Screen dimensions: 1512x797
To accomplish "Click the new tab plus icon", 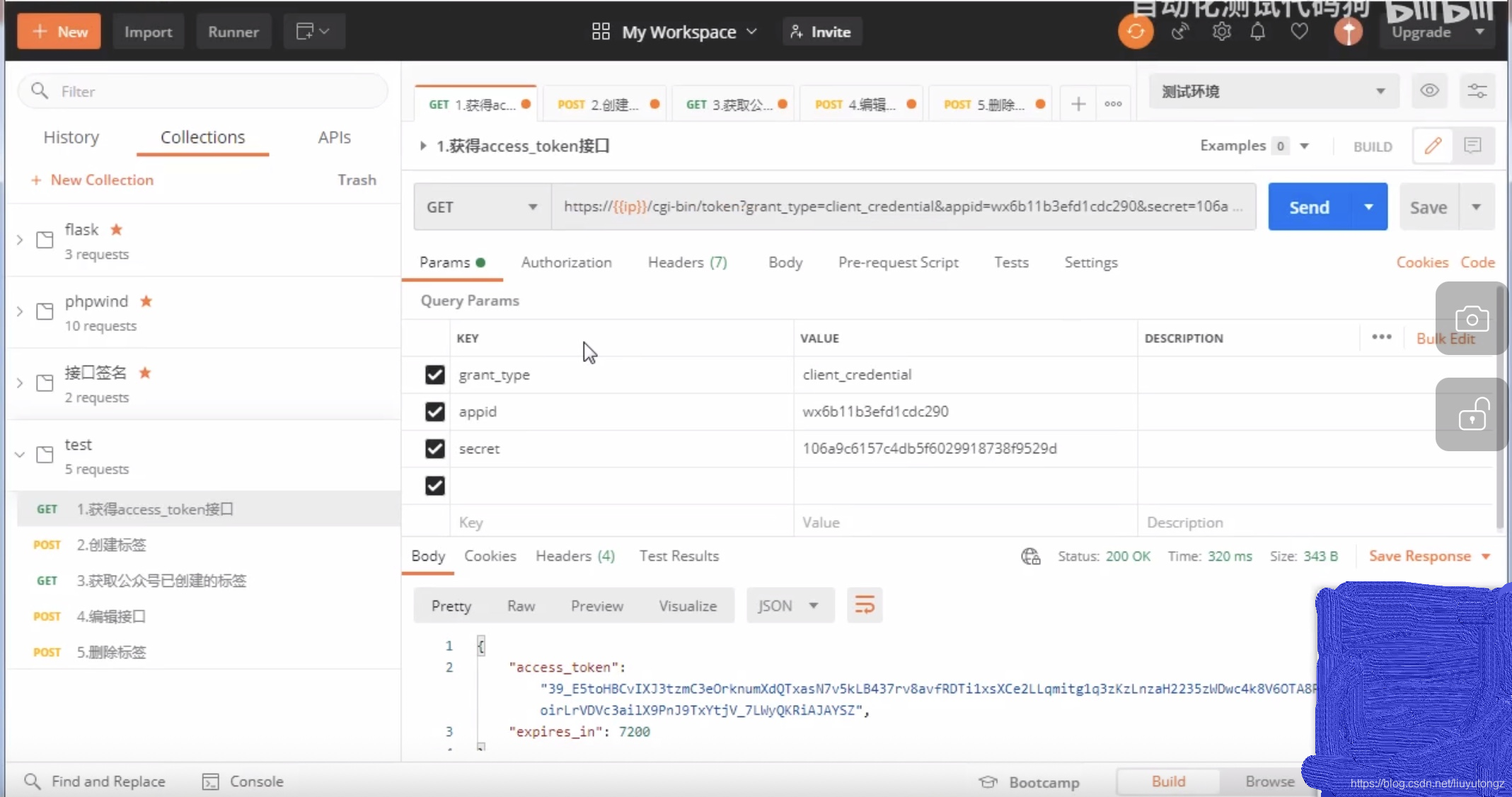I will 1078,105.
